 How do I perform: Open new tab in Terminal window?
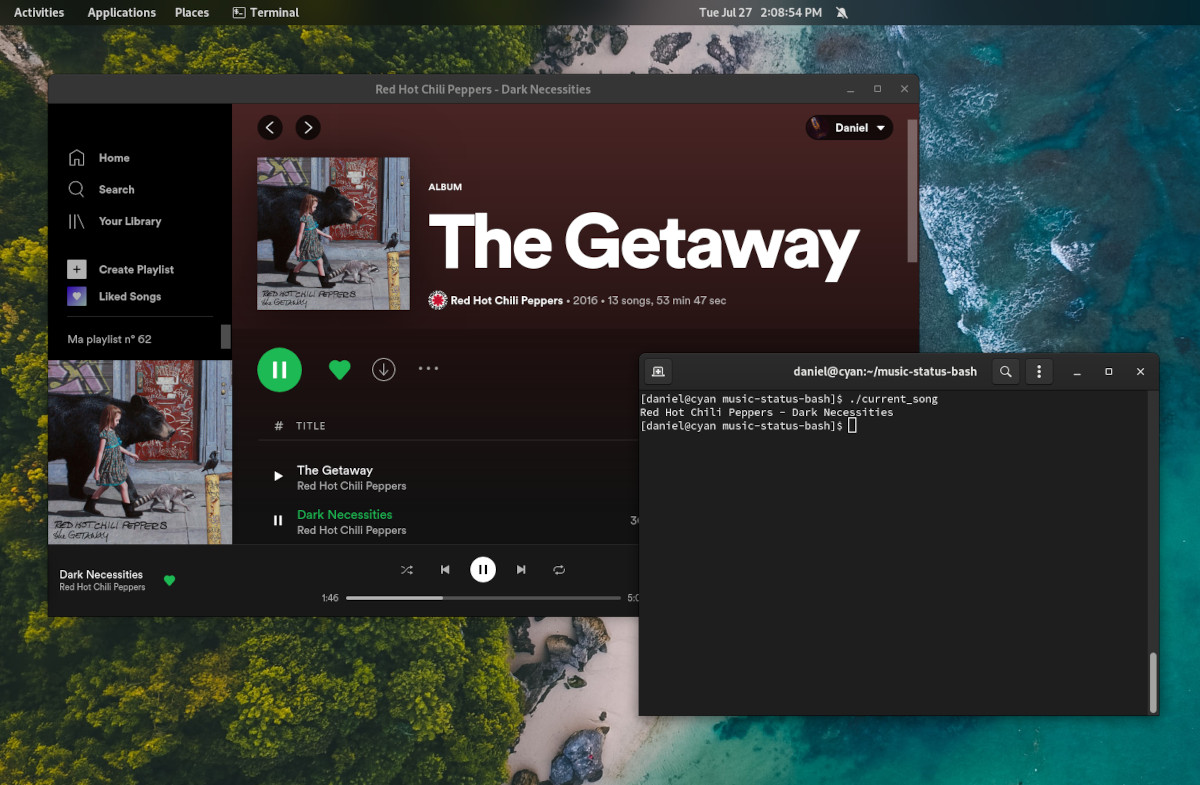click(x=658, y=371)
